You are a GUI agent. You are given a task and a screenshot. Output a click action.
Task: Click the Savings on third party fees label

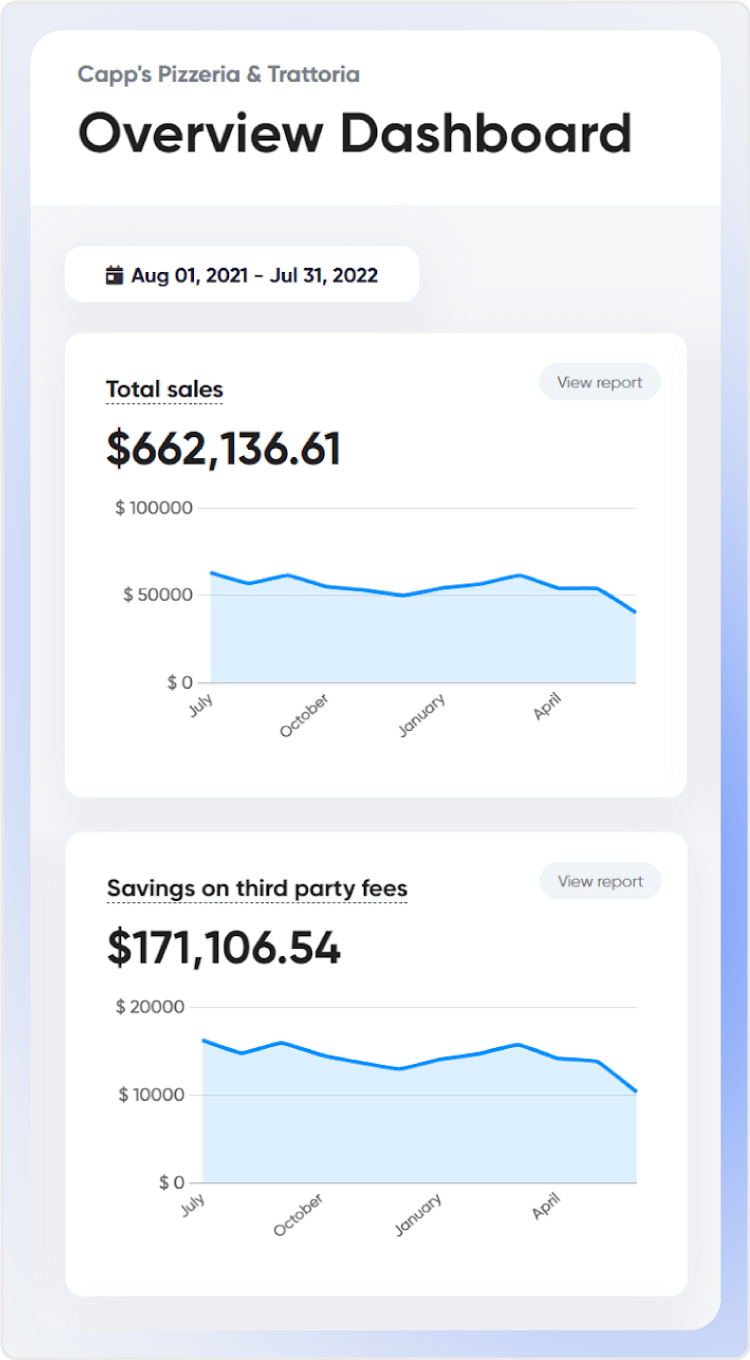click(x=257, y=888)
